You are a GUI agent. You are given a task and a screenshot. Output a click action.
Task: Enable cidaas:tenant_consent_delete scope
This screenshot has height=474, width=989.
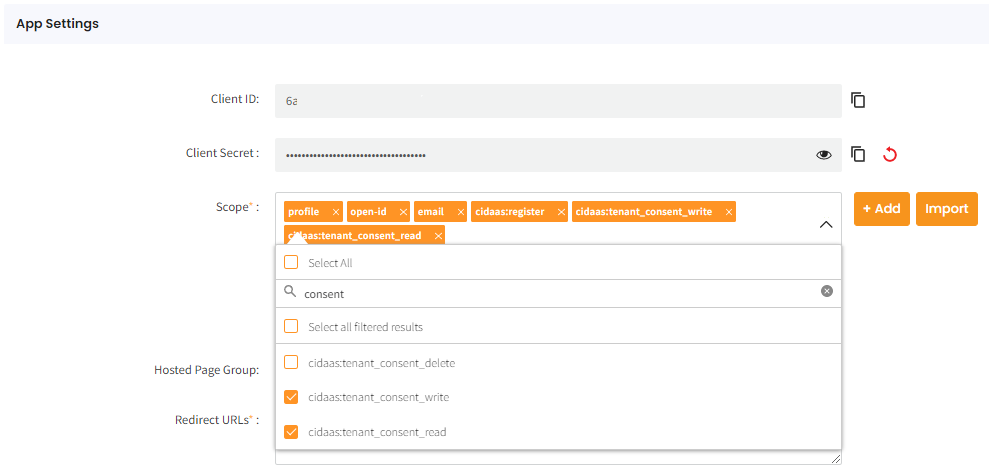click(292, 363)
